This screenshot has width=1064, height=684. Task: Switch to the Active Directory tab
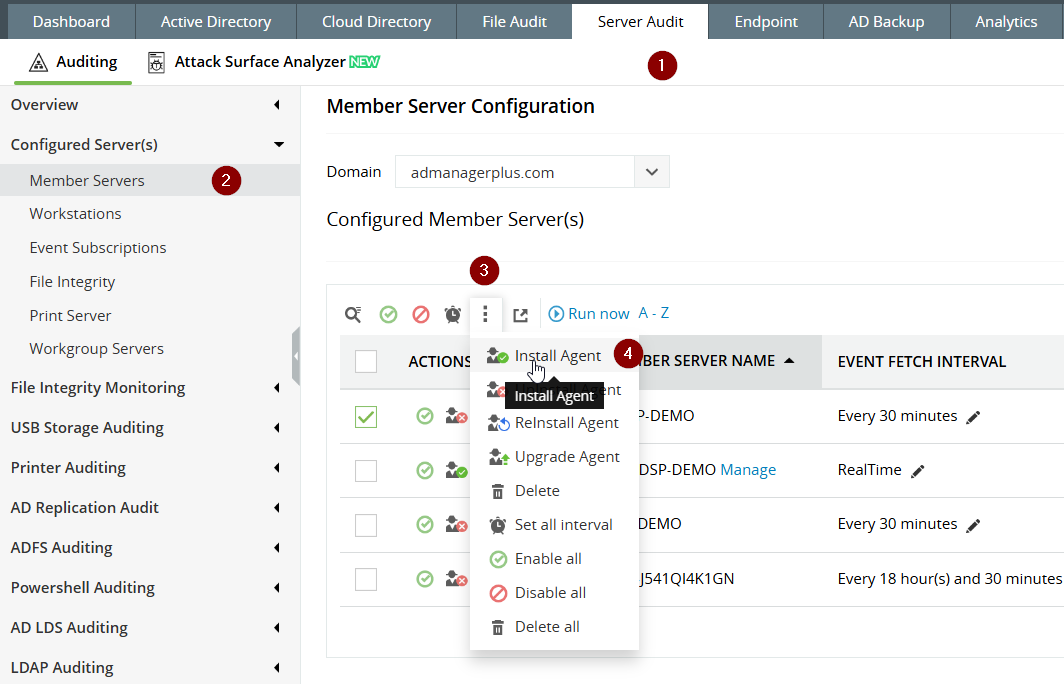[215, 21]
